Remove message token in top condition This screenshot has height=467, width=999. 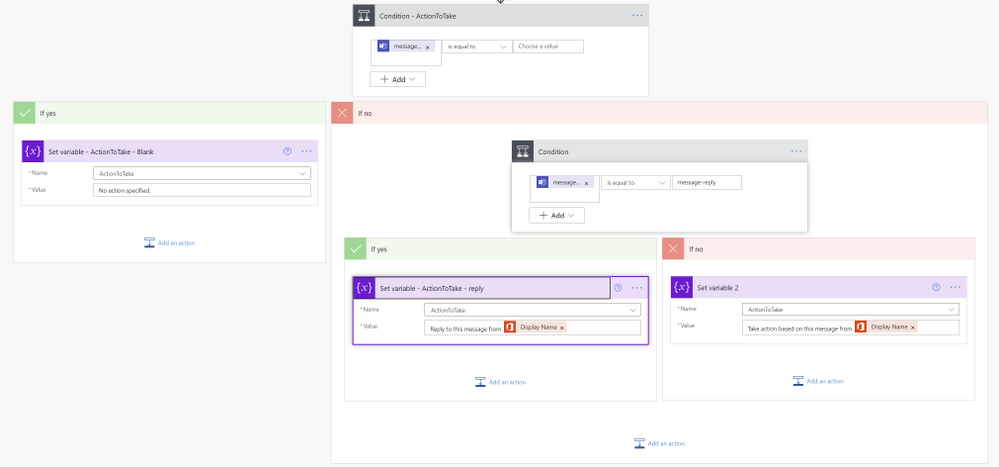[427, 47]
